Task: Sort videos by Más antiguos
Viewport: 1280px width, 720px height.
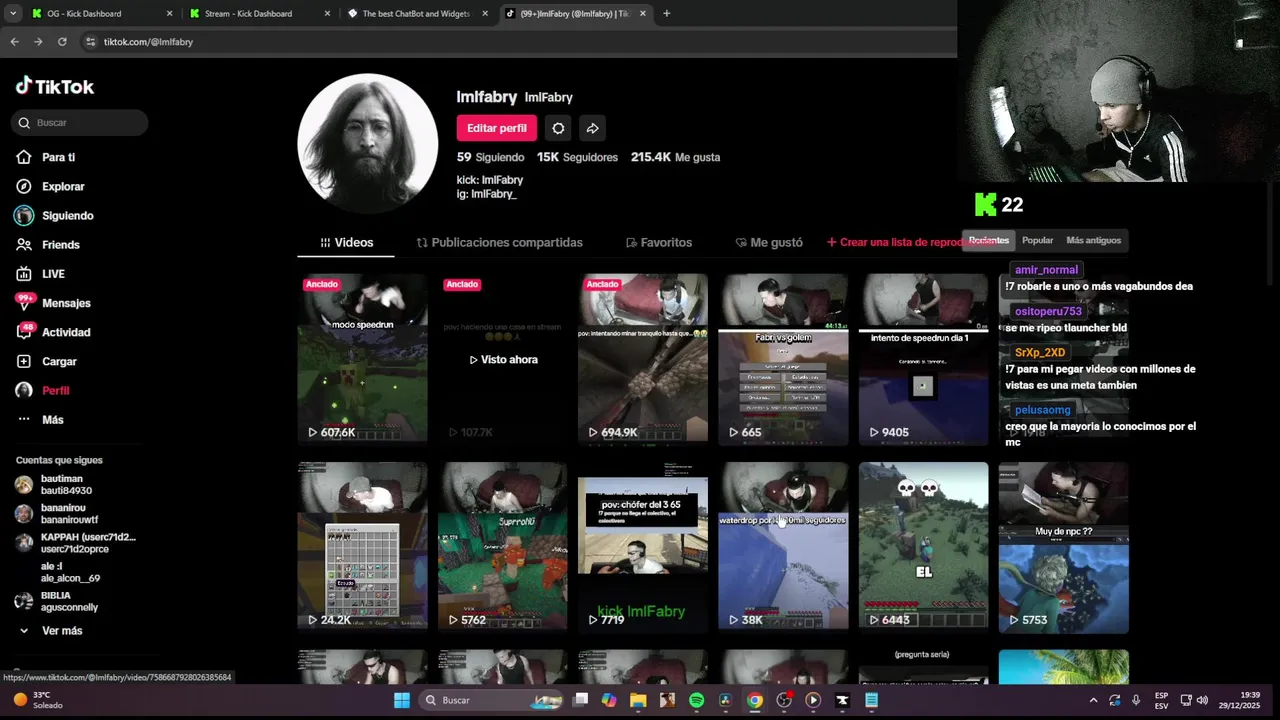Action: click(x=1093, y=240)
